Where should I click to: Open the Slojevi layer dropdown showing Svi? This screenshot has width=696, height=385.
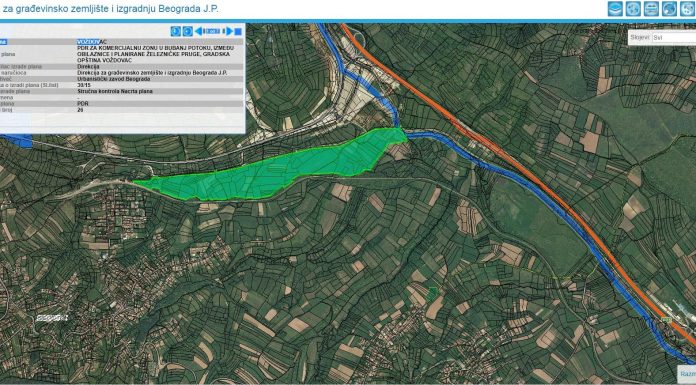673,38
